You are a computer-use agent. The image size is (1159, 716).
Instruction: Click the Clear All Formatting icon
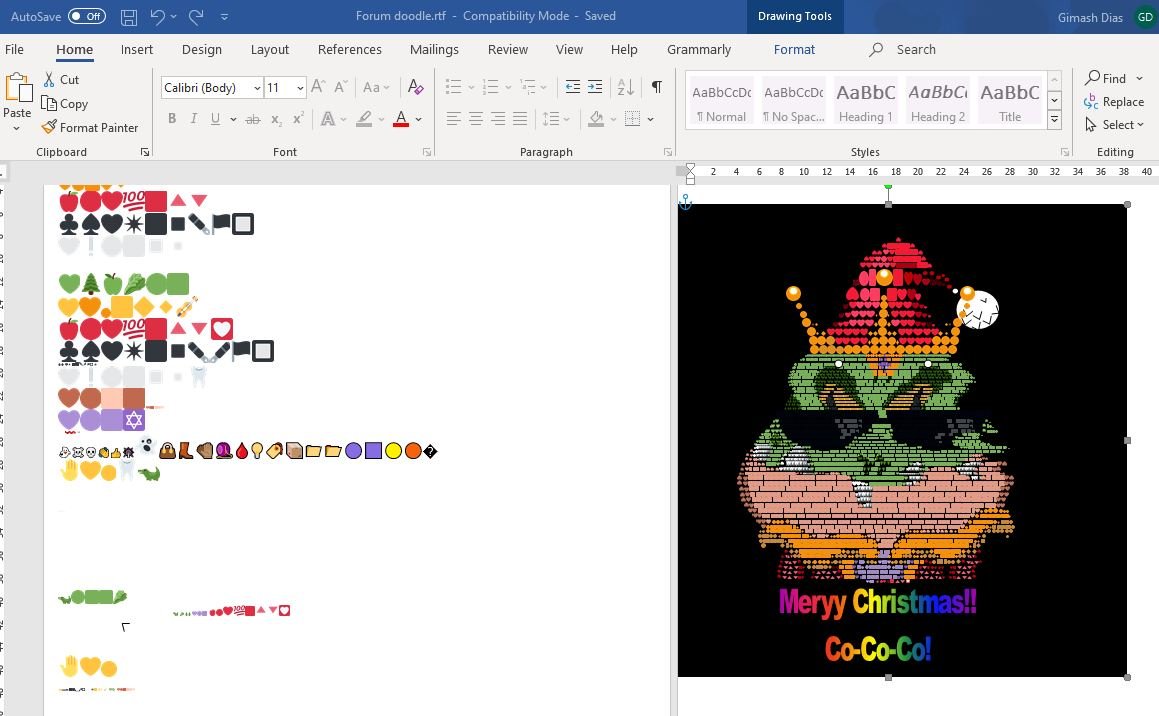click(x=416, y=88)
